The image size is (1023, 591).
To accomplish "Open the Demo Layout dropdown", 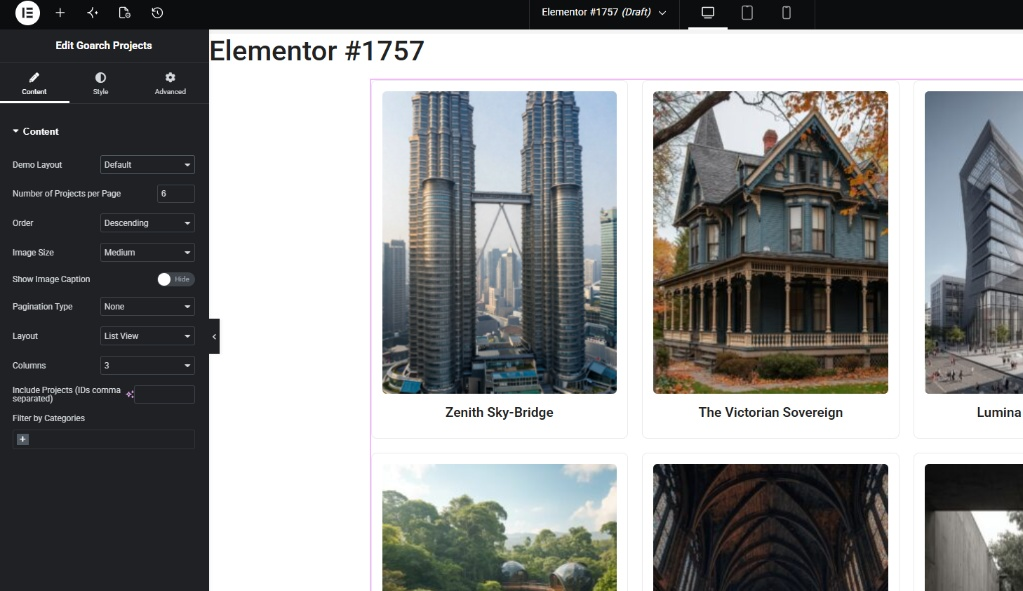I will pyautogui.click(x=147, y=164).
